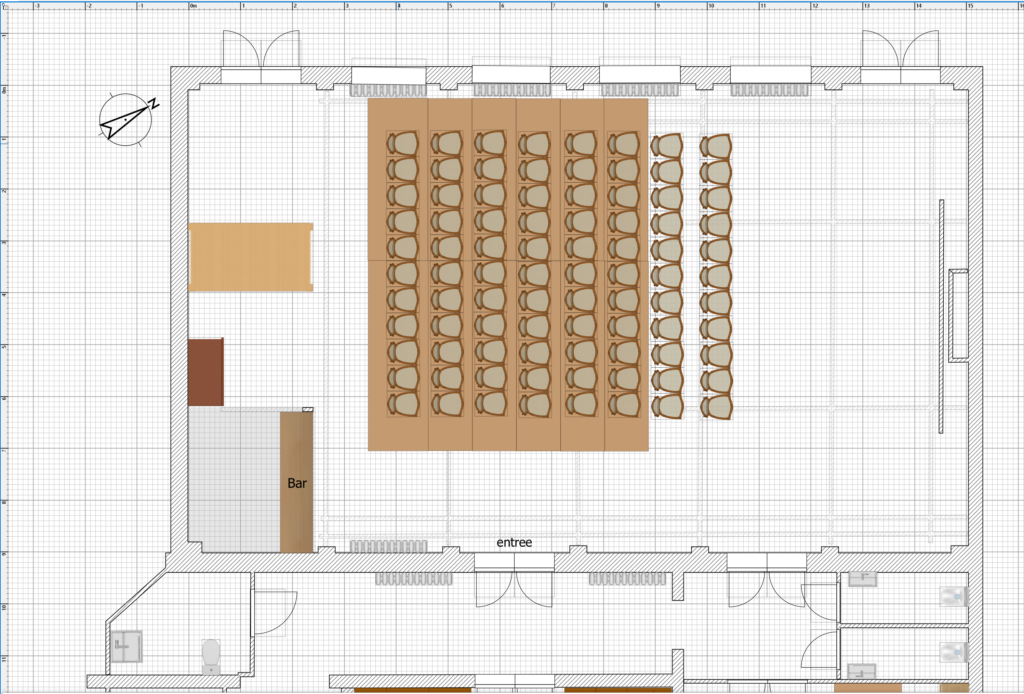Select the gray floor area behind the bar
Image resolution: width=1024 pixels, height=694 pixels.
tap(234, 478)
